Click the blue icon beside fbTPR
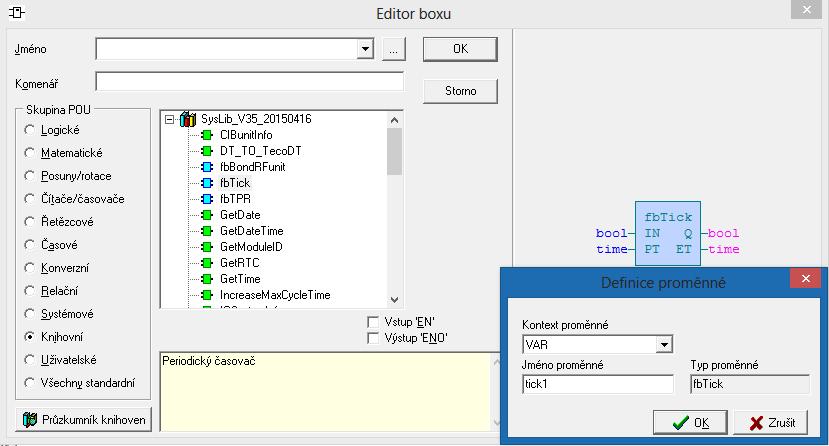 (x=207, y=199)
